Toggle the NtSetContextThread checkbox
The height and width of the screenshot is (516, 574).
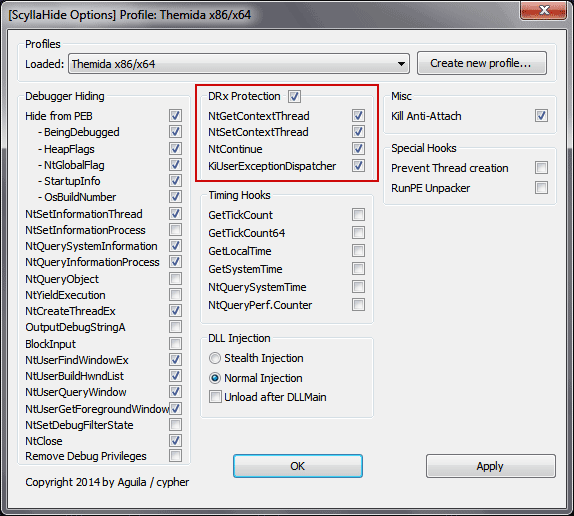point(358,132)
